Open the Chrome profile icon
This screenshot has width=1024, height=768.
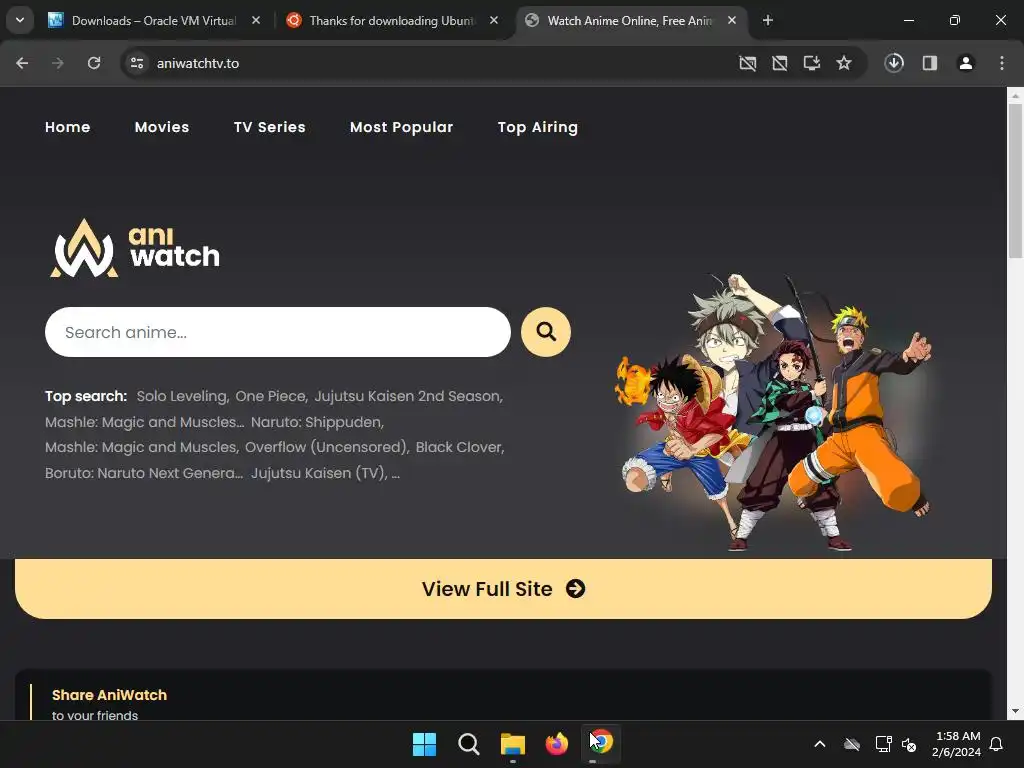click(966, 63)
